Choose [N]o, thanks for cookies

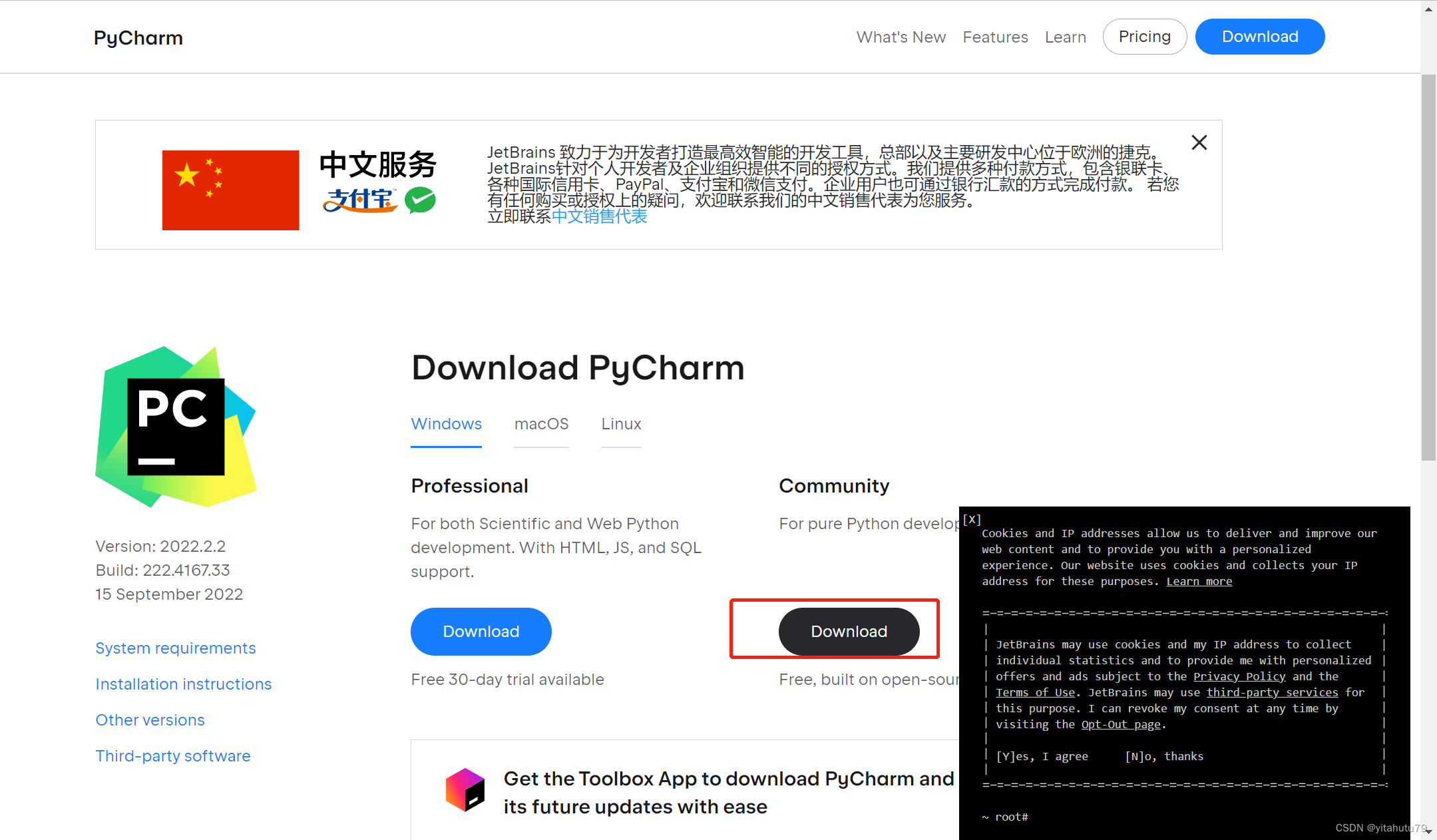point(1164,757)
